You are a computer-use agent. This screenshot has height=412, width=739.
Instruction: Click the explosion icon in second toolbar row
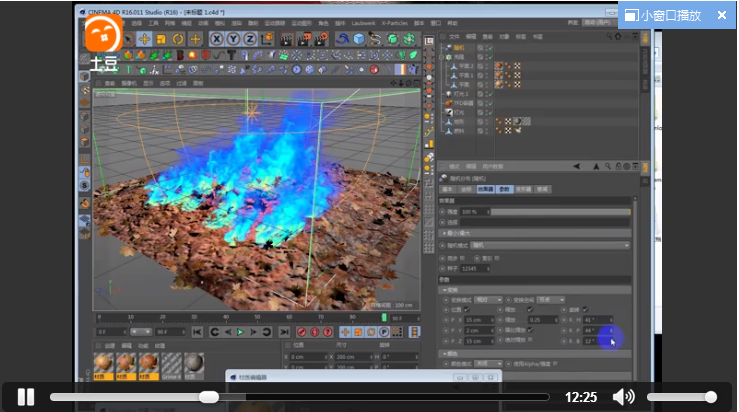click(x=193, y=56)
